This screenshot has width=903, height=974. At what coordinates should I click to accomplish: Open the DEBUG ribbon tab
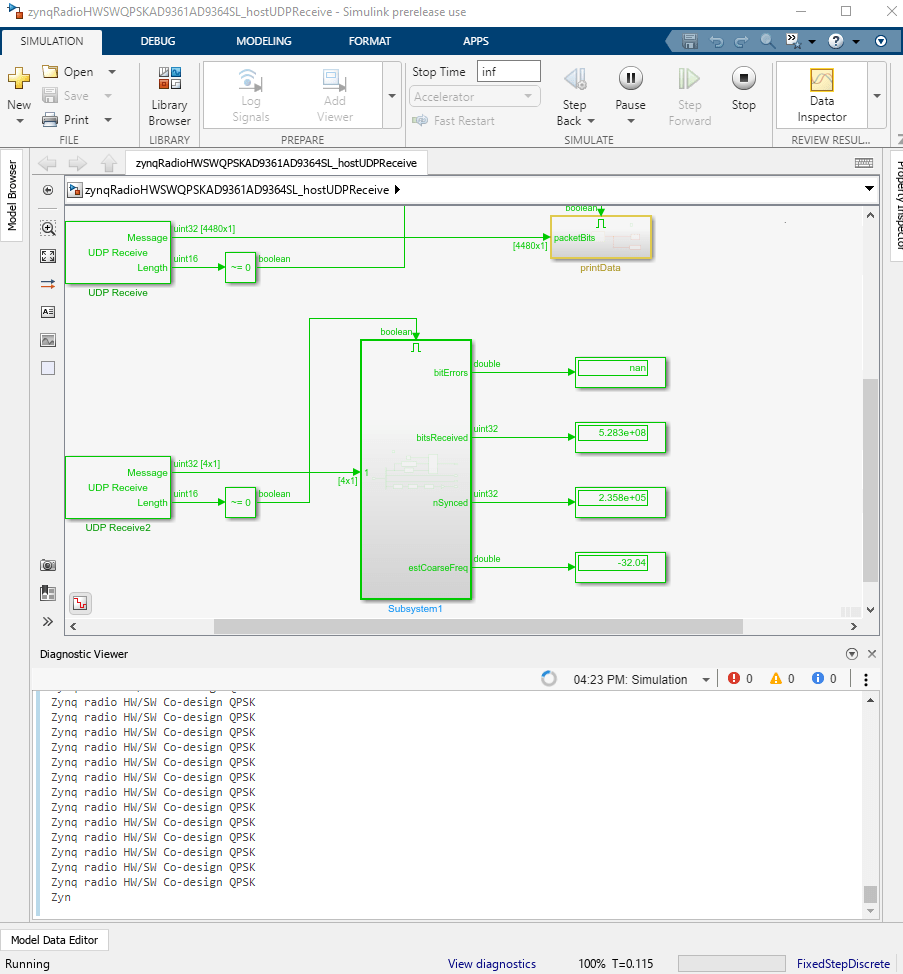pos(158,41)
